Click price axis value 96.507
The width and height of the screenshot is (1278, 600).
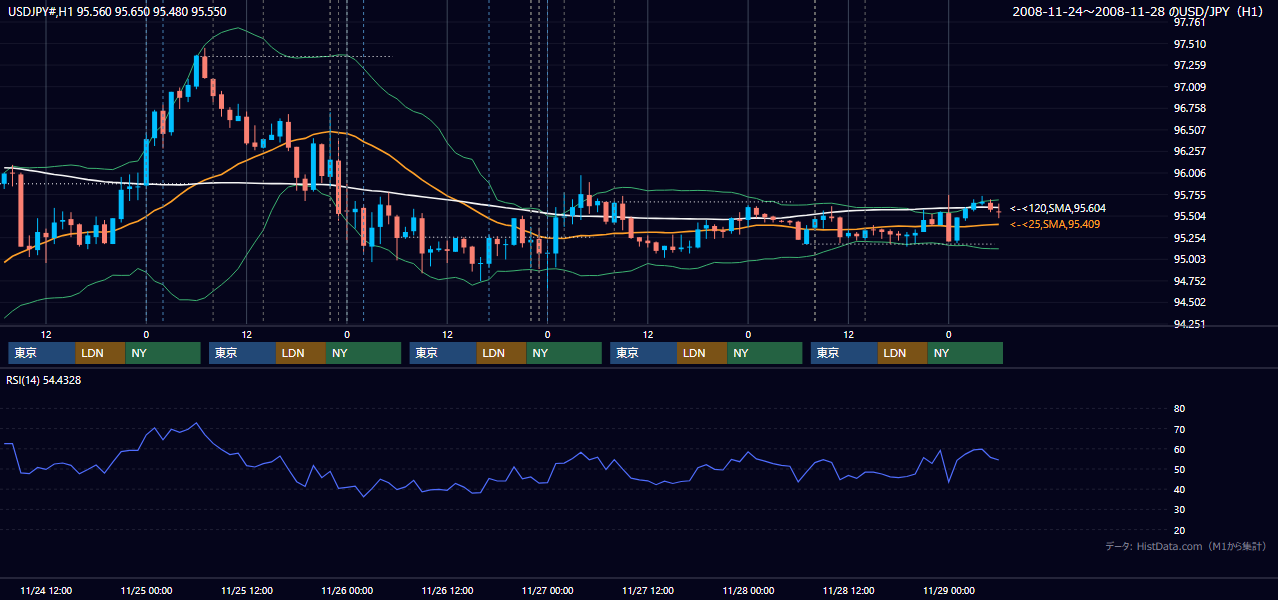pos(1189,130)
